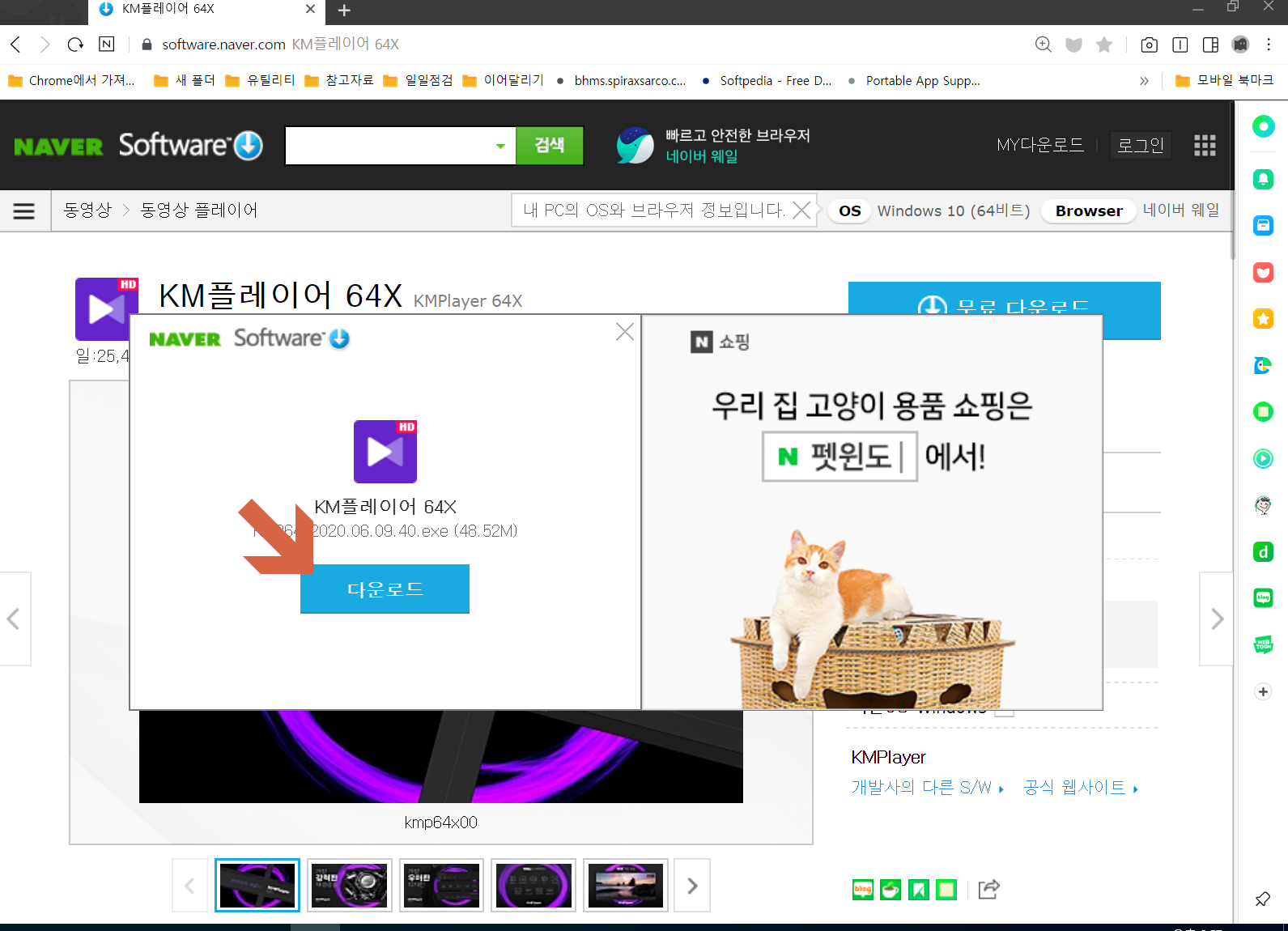Screen dimensions: 1288x931
Task: Click the green circle icon atop the sidebar
Action: 1263,126
